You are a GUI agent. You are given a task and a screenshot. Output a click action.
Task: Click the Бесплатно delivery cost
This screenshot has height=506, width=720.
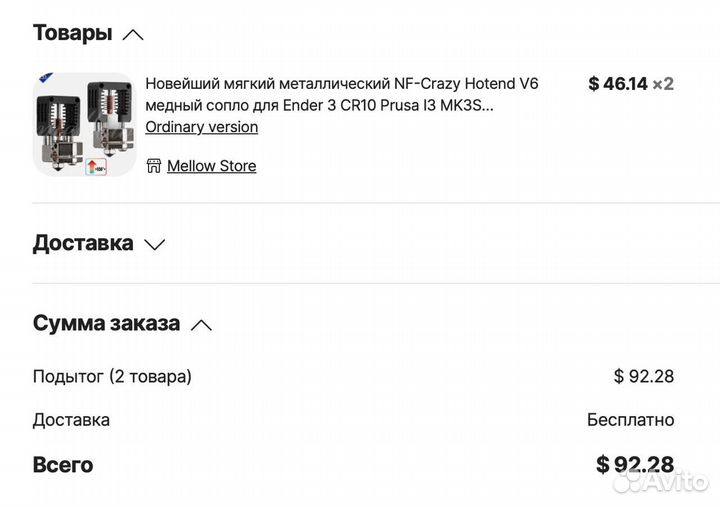[630, 420]
